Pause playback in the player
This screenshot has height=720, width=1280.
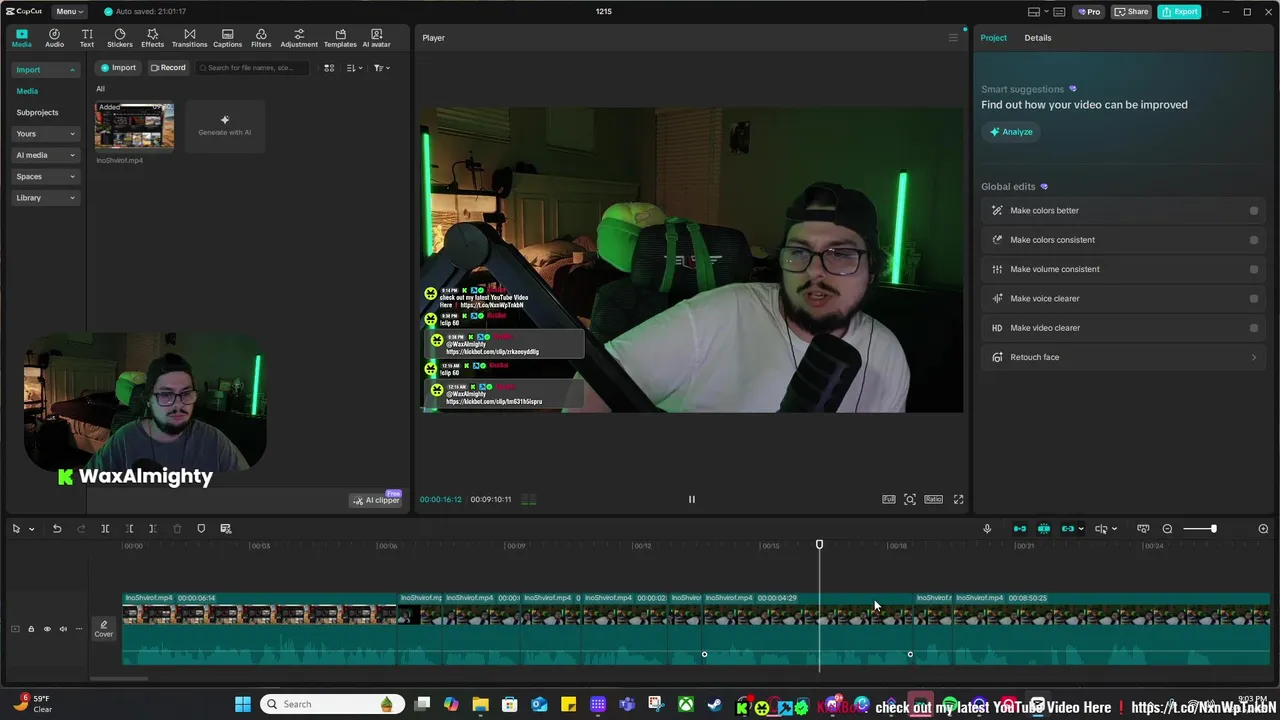[x=691, y=499]
